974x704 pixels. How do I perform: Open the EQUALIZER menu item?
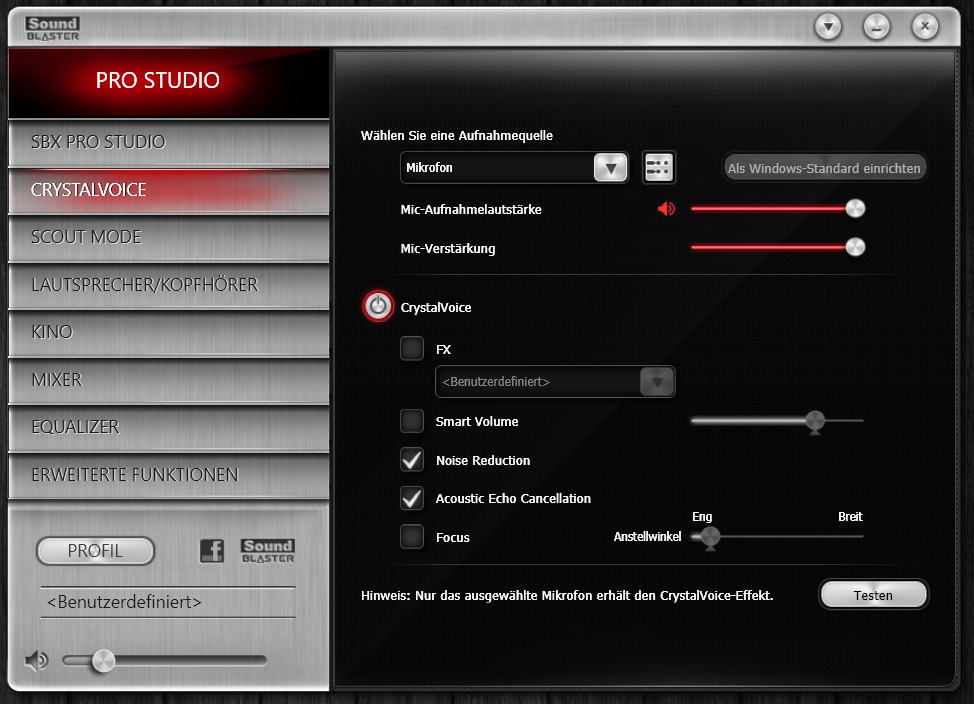click(x=168, y=427)
